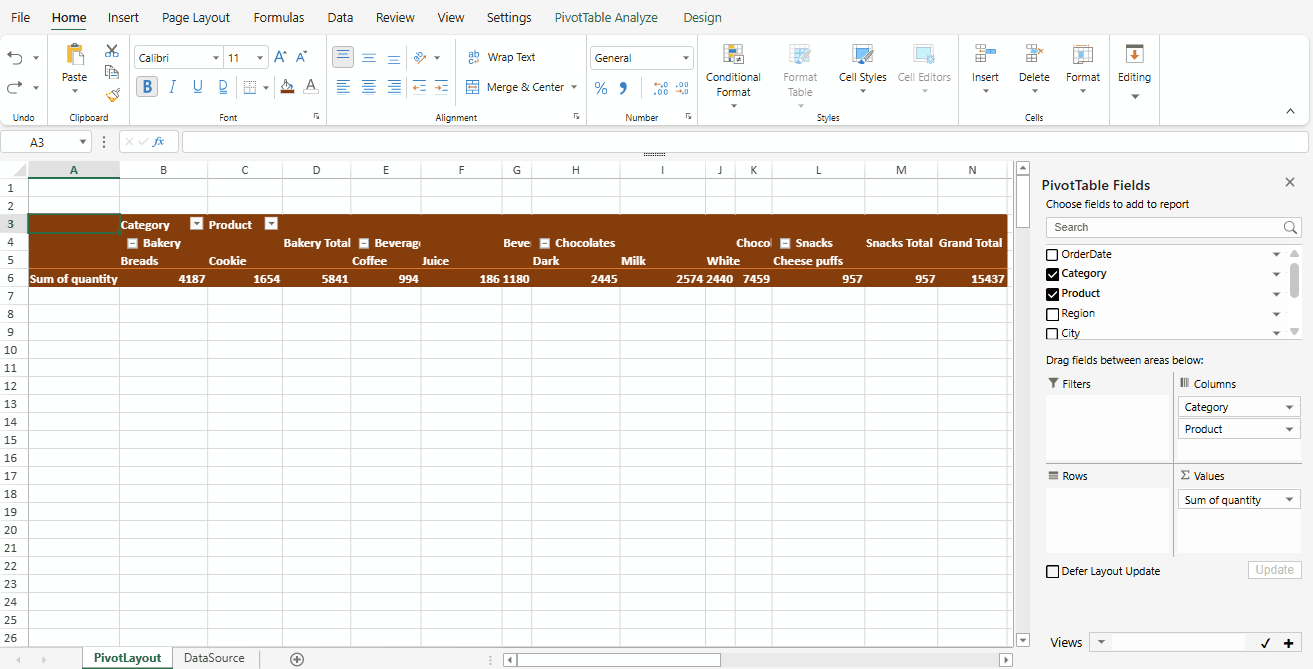
Task: Increase font size with the larger A icon
Action: pyautogui.click(x=280, y=58)
